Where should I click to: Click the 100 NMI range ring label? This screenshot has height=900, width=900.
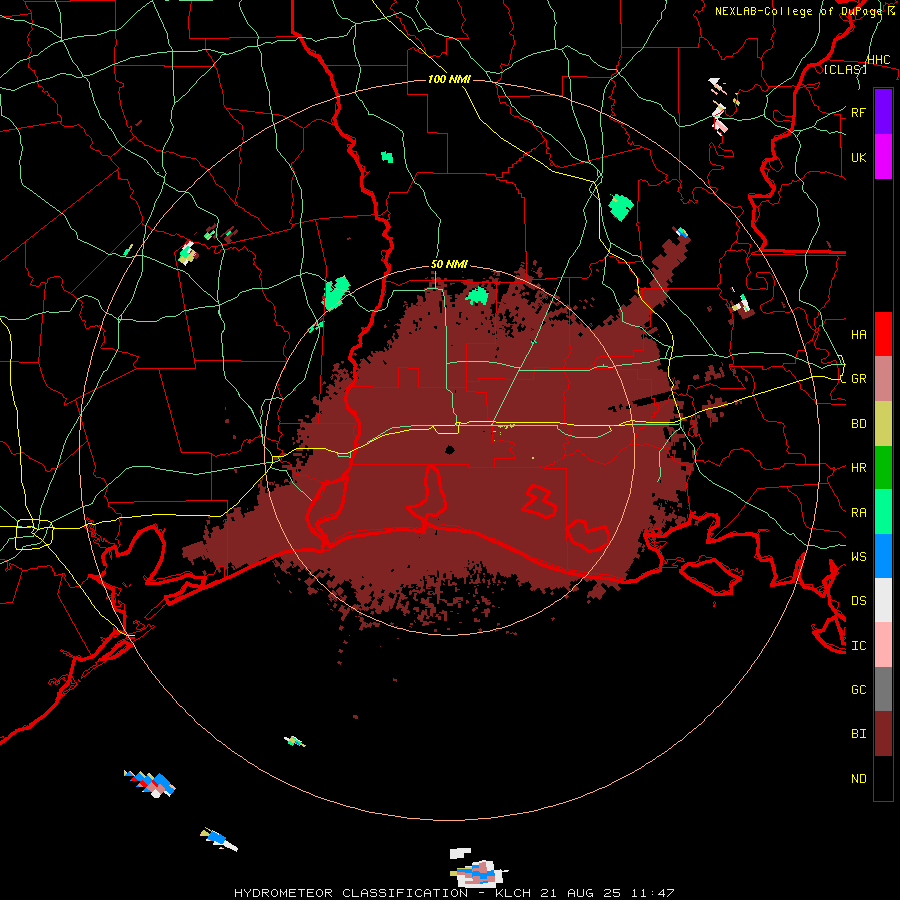(x=449, y=79)
